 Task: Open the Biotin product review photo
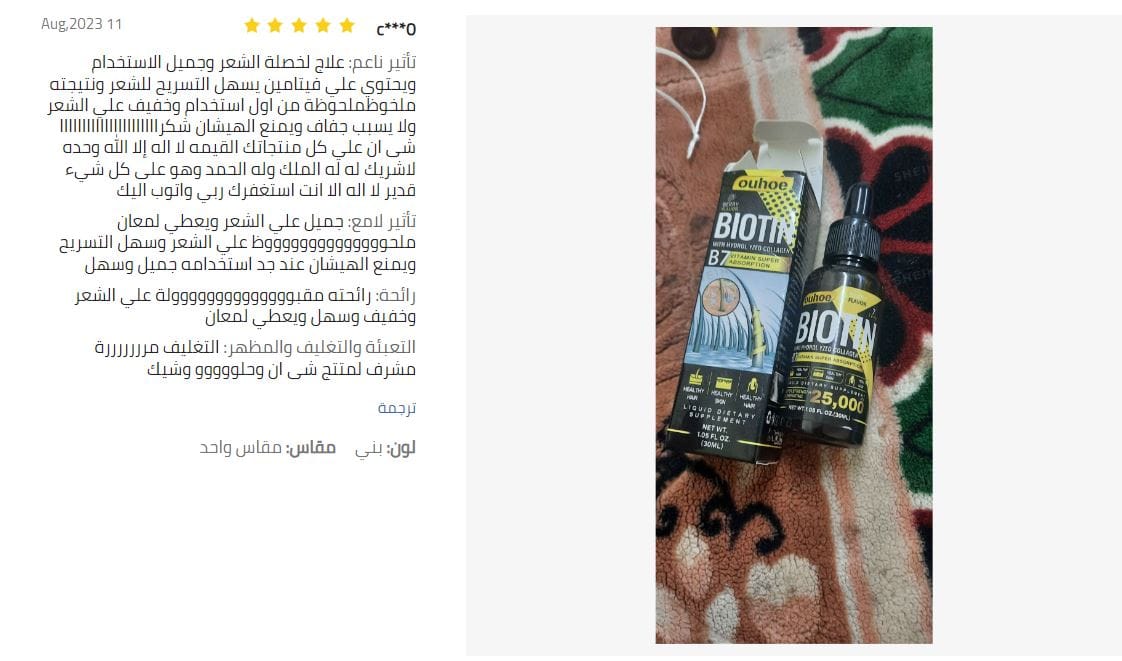[x=794, y=335]
